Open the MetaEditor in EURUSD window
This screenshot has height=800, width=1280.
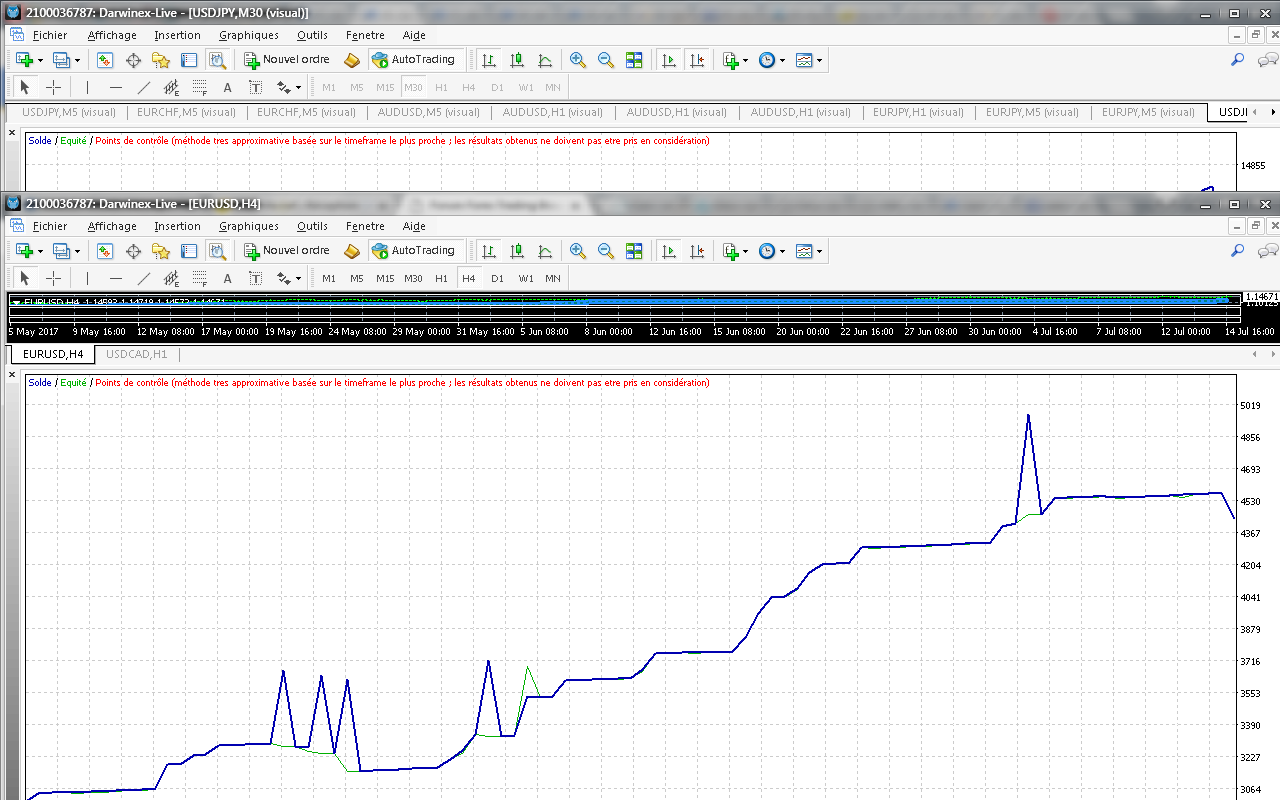coord(352,251)
